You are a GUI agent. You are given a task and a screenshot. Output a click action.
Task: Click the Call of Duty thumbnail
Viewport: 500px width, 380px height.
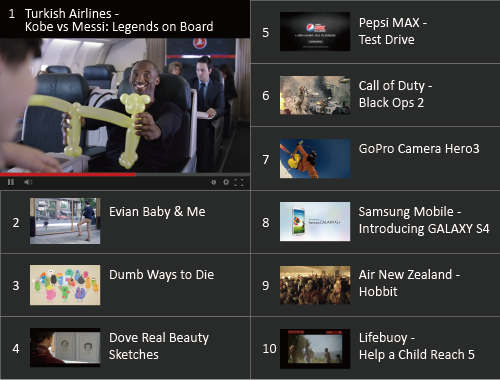(315, 95)
